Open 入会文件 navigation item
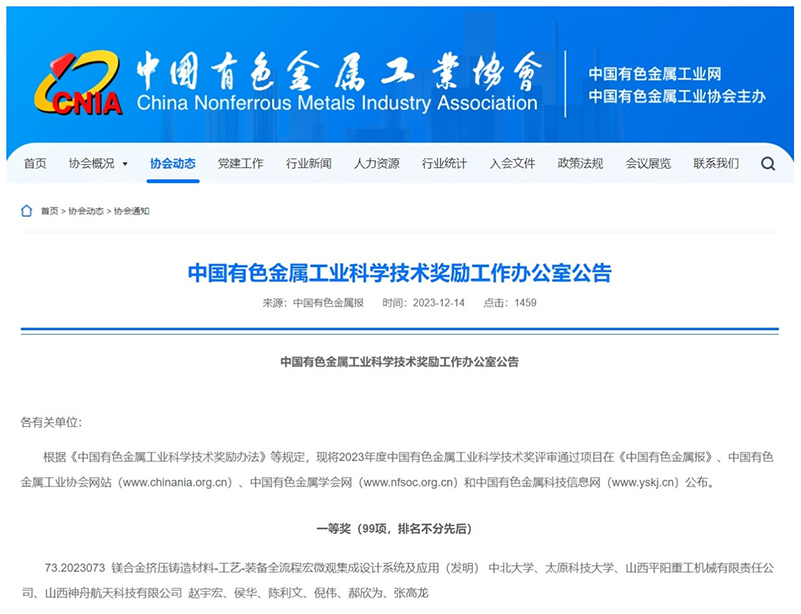The width and height of the screenshot is (801, 614). tap(512, 163)
